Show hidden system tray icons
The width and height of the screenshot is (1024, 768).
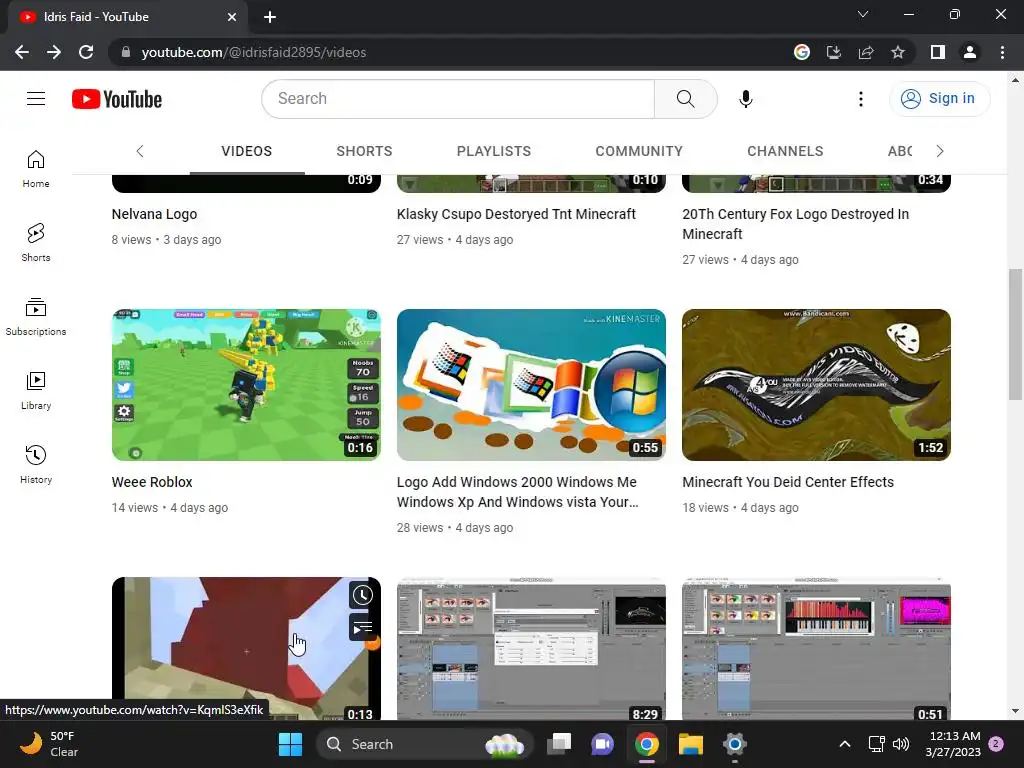(x=844, y=744)
